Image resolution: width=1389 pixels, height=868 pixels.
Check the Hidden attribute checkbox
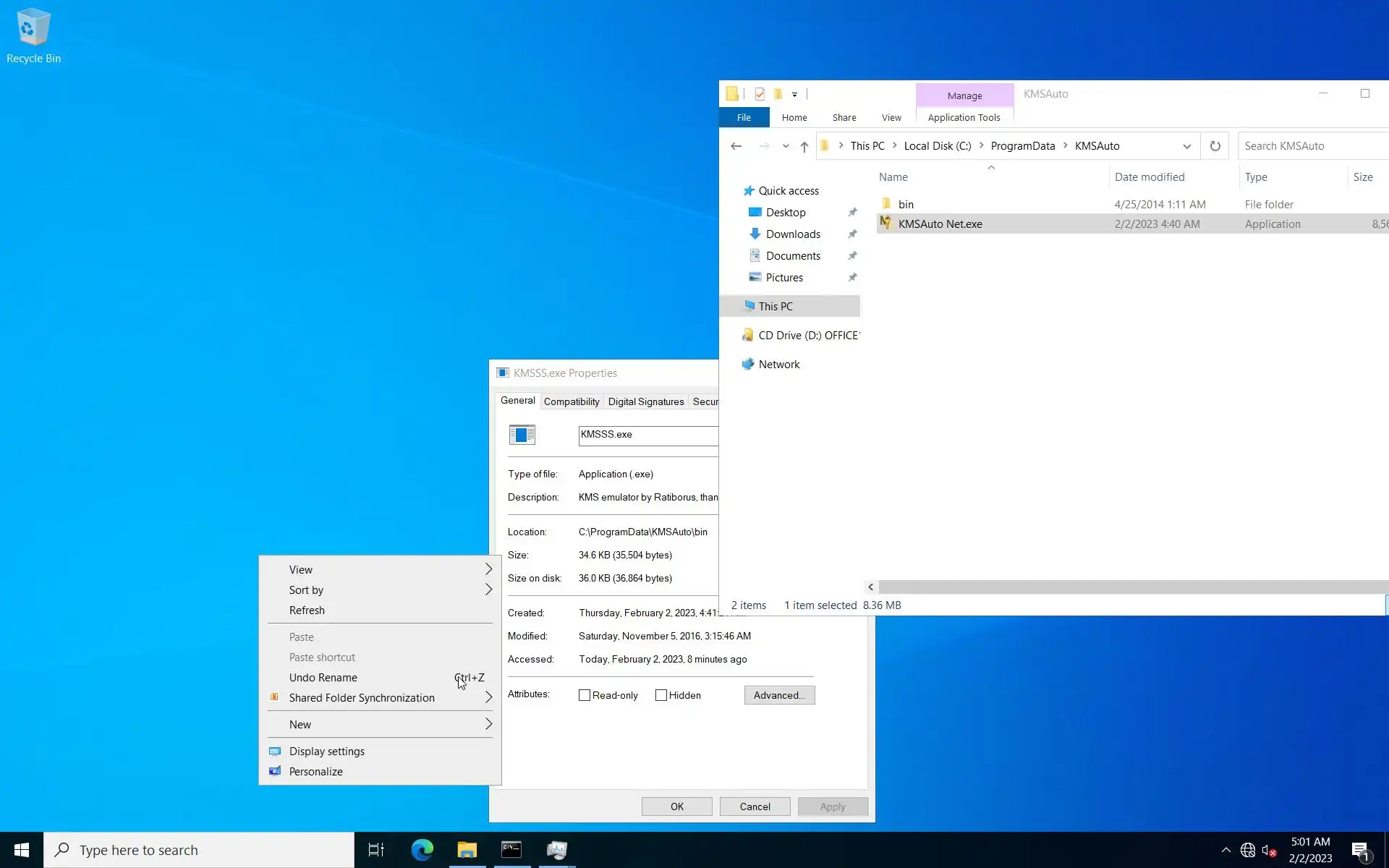[x=661, y=695]
